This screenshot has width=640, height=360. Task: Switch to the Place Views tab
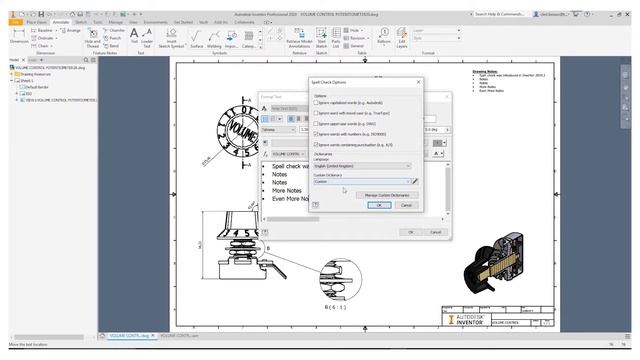(37, 22)
